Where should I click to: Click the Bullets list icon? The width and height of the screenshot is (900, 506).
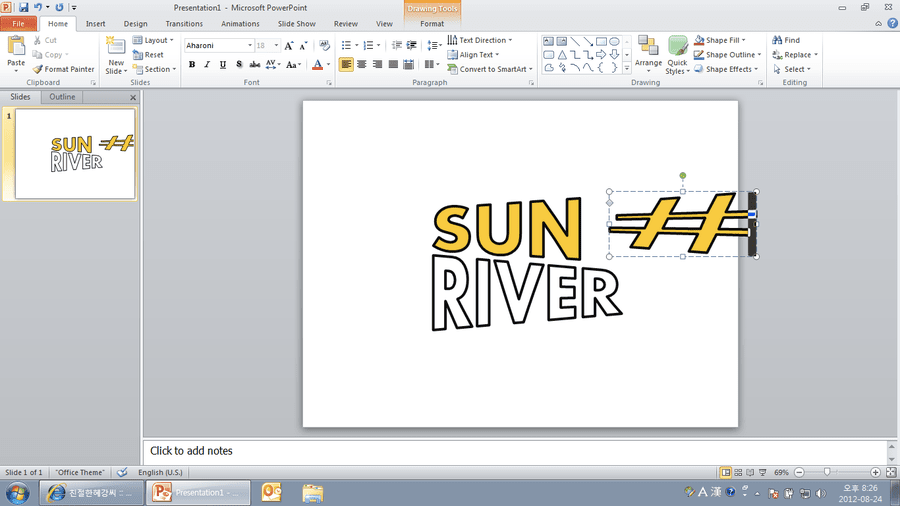coord(346,45)
